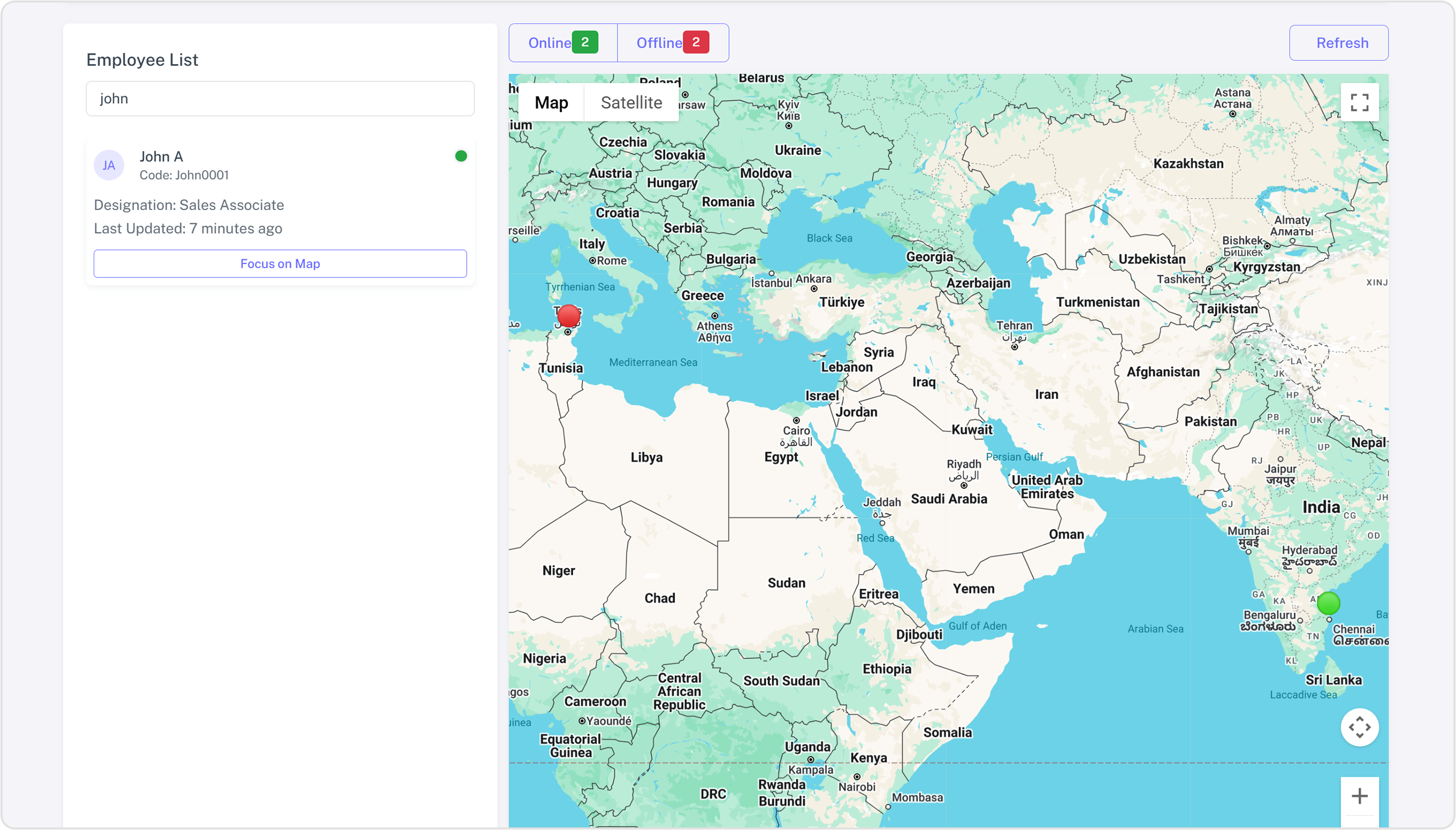Select the green online marker near Chennai
The width and height of the screenshot is (1456, 830).
[x=1328, y=603]
